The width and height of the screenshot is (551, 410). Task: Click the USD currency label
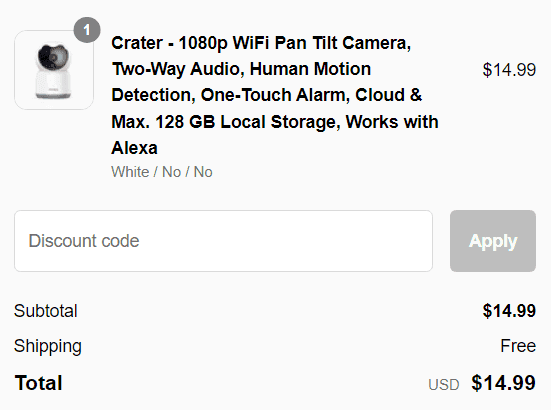[x=443, y=385]
